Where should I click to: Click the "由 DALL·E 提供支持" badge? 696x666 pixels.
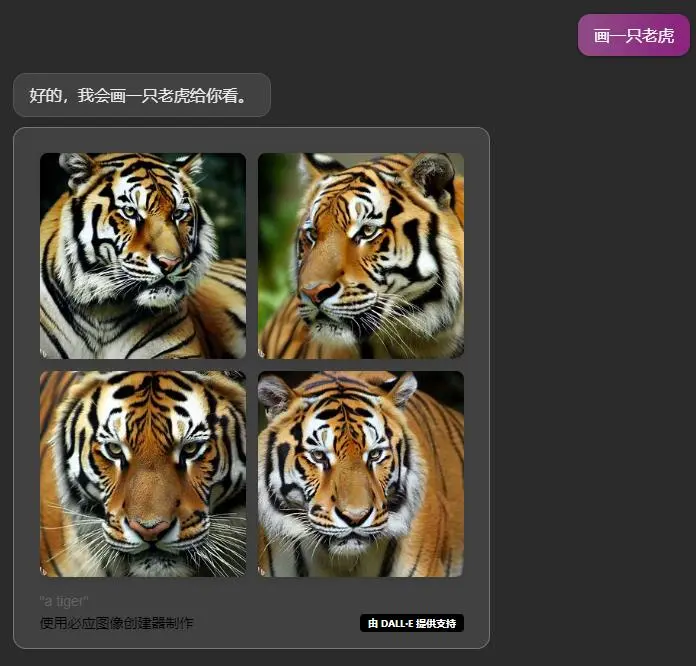[x=412, y=623]
